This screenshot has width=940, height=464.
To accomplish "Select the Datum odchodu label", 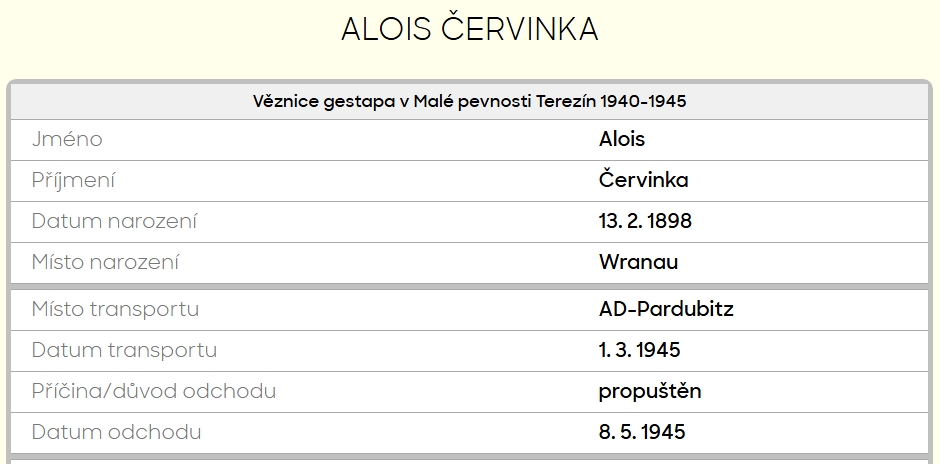I will pyautogui.click(x=116, y=432).
